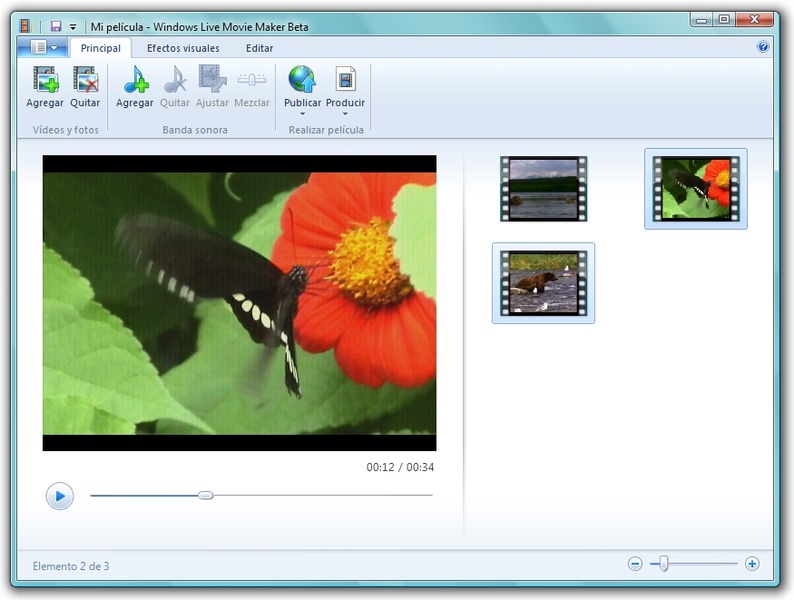Viewport: 794px width, 600px height.
Task: Open the application menu button dropdown
Action: tap(43, 47)
